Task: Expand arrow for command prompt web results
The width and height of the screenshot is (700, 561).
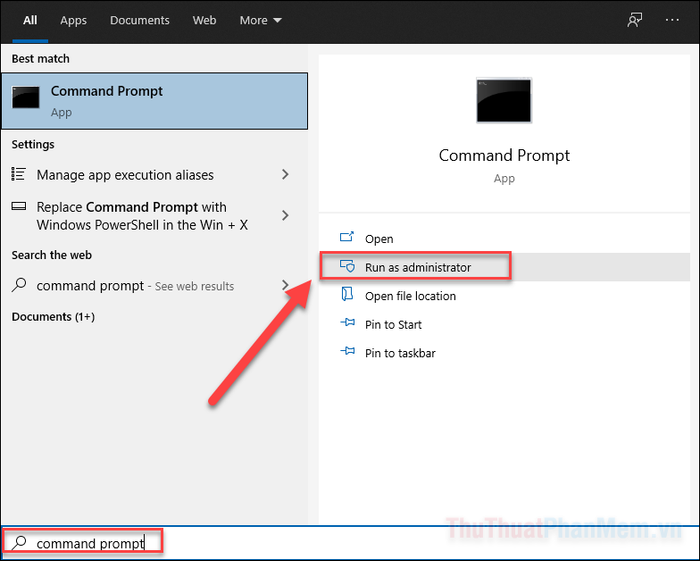Action: (x=285, y=285)
